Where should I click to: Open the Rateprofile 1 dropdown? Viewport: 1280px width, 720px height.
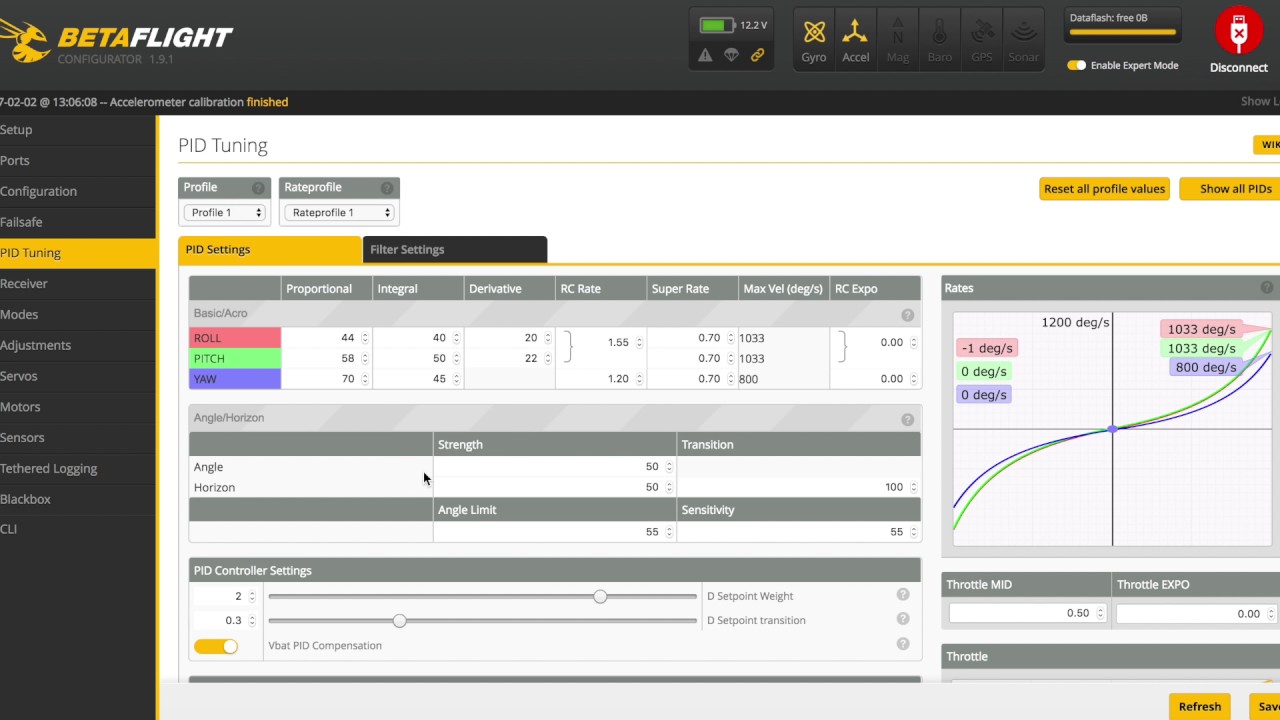[x=339, y=212]
